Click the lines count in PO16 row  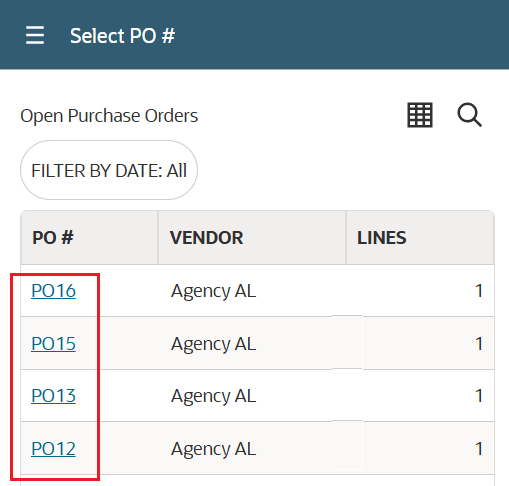point(479,291)
